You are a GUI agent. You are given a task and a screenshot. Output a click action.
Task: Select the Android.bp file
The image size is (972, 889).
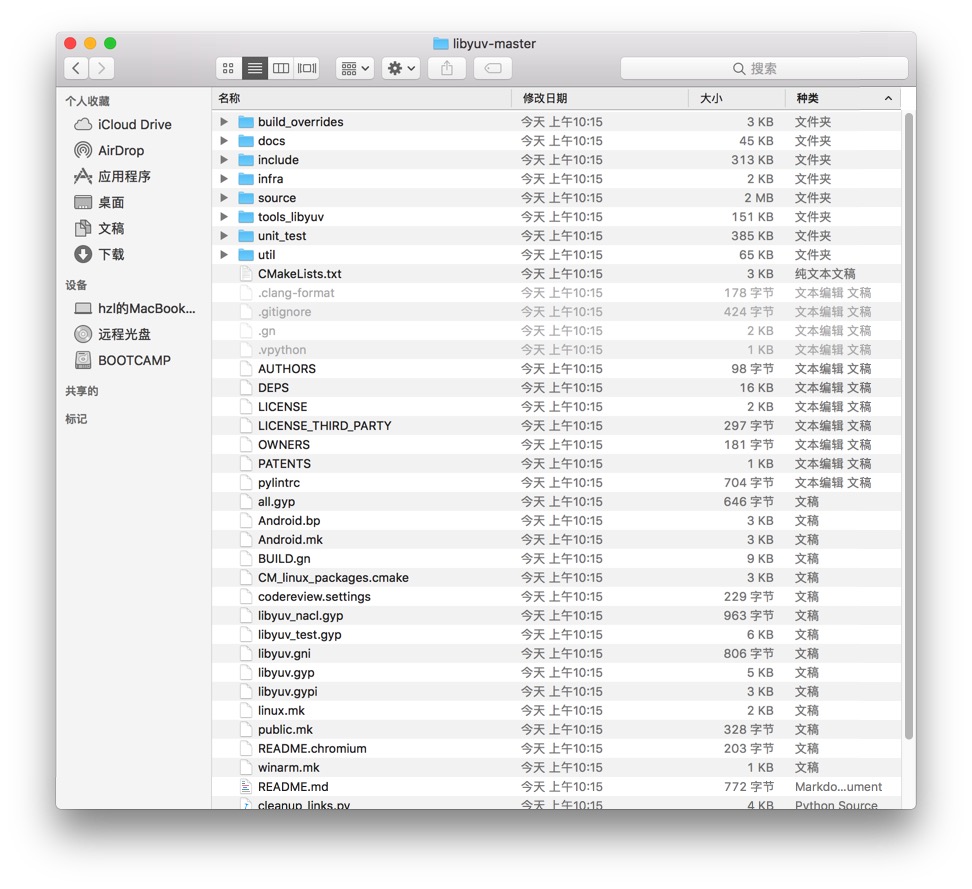click(556, 521)
